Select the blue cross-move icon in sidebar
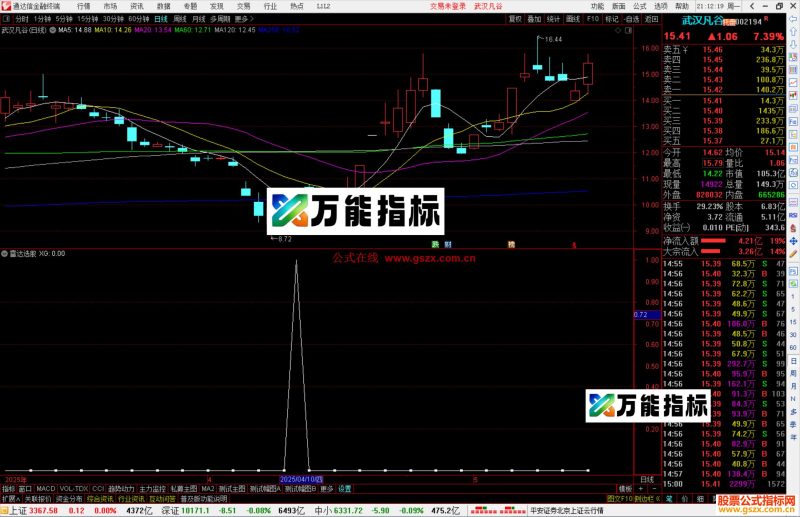800x517 pixels. pyautogui.click(x=793, y=241)
